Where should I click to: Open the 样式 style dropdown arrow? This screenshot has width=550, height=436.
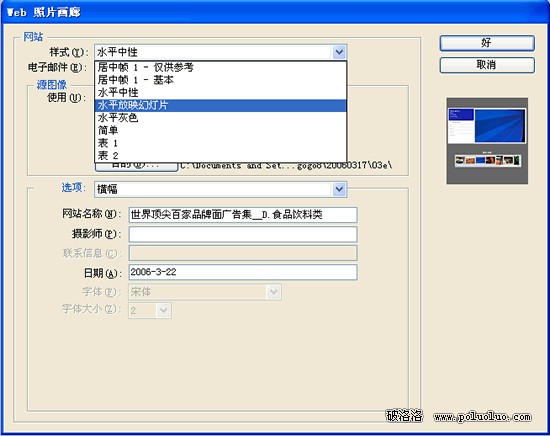coord(339,52)
